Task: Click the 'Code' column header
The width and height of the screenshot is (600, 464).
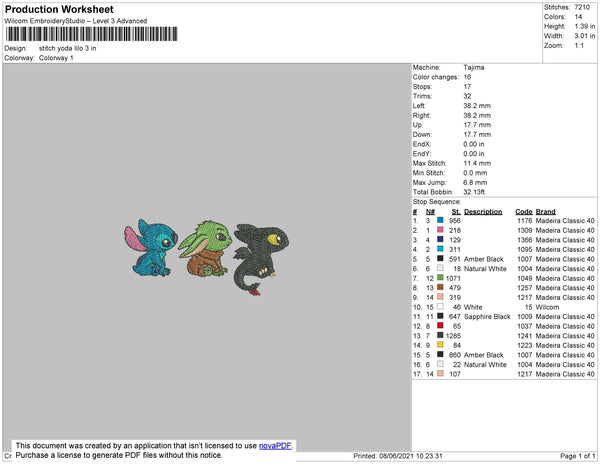Action: point(524,212)
